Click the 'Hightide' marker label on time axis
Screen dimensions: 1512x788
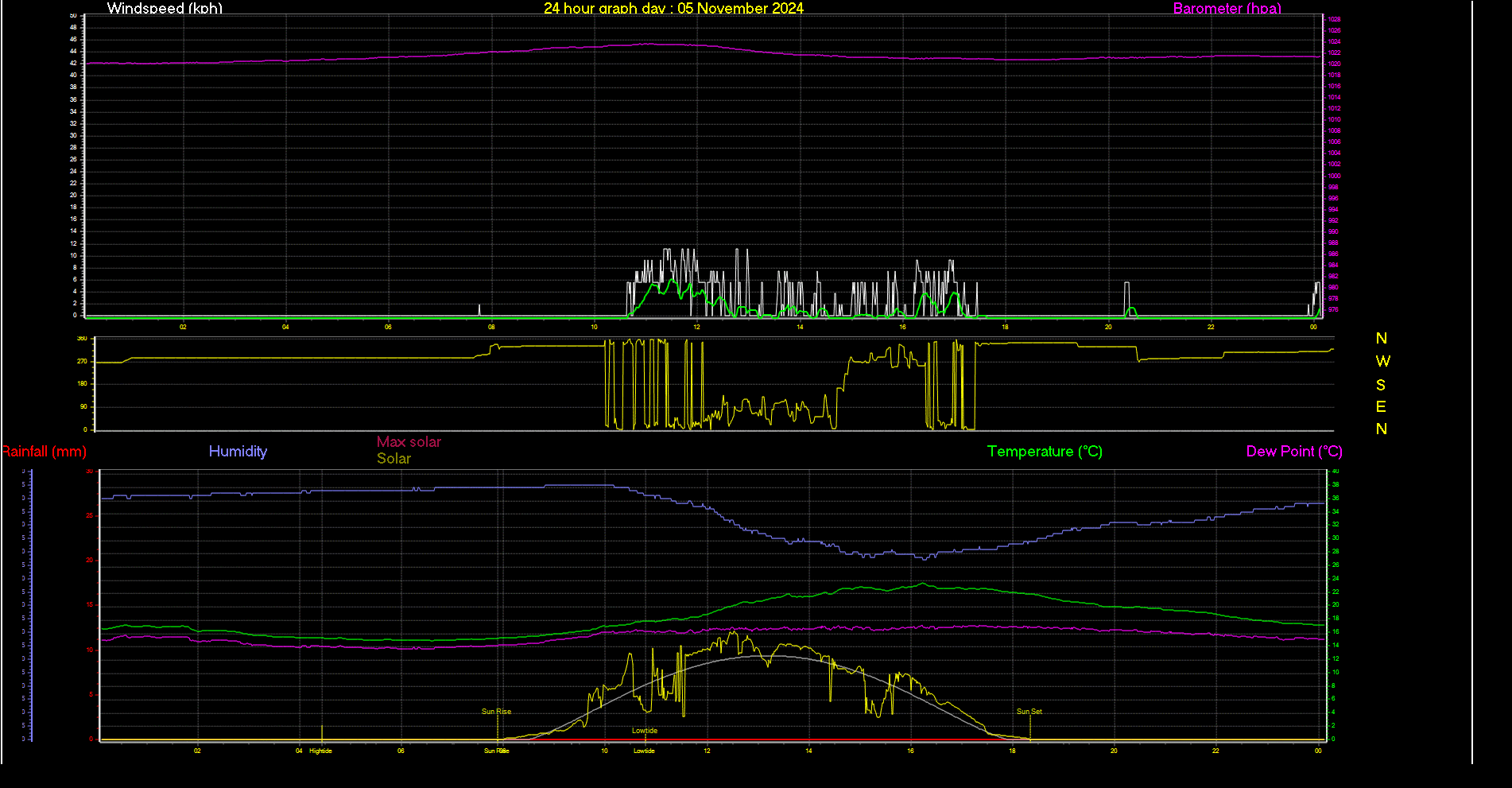coord(320,751)
